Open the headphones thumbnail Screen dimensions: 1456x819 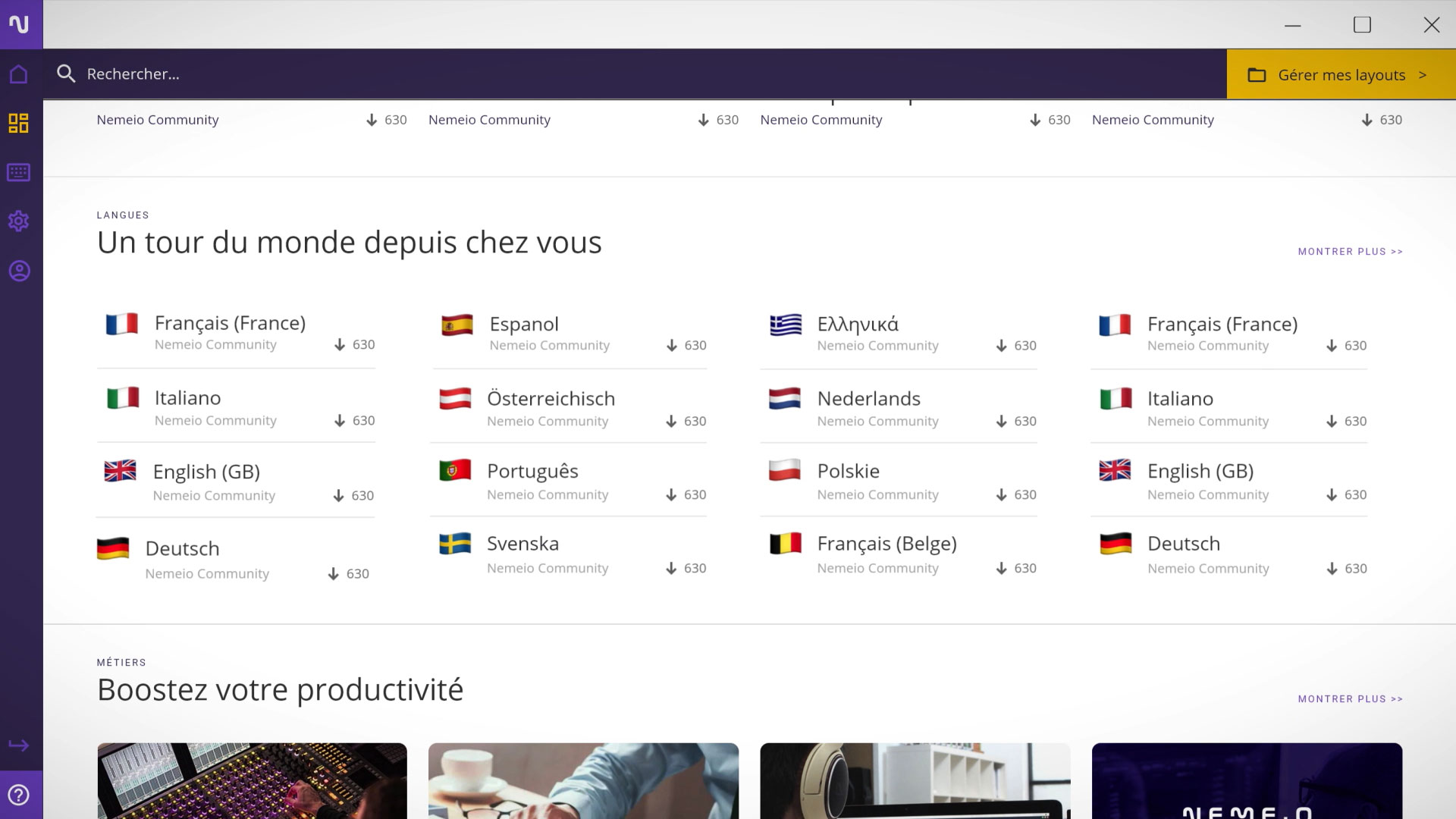click(915, 781)
